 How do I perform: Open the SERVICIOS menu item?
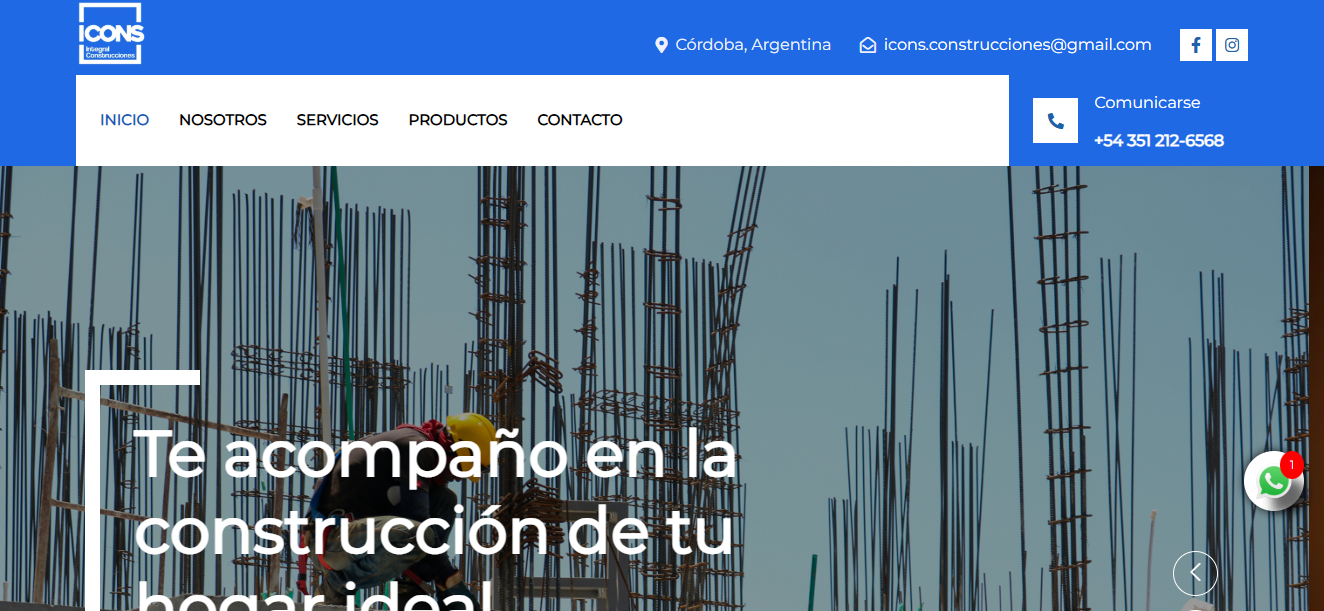pos(338,120)
